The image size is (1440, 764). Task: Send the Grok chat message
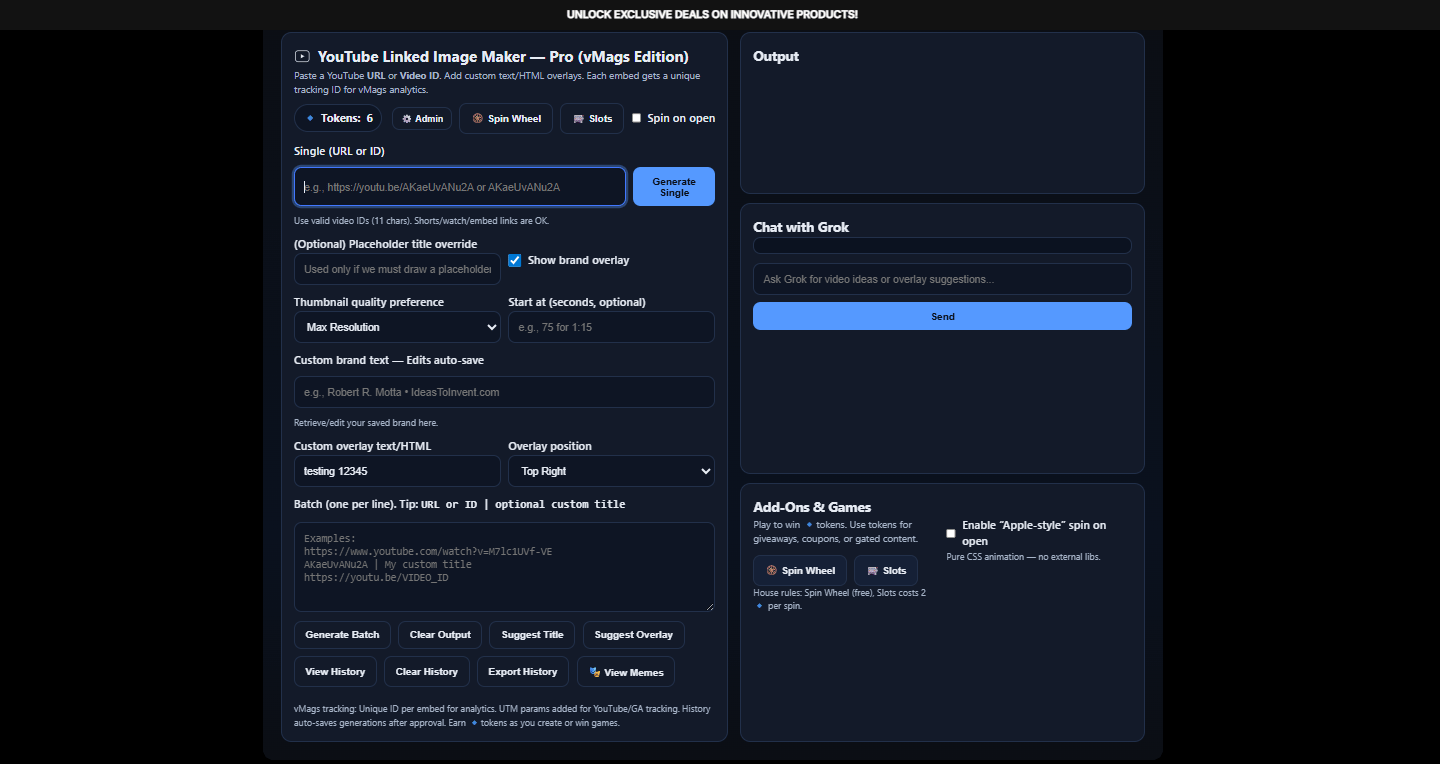[942, 316]
